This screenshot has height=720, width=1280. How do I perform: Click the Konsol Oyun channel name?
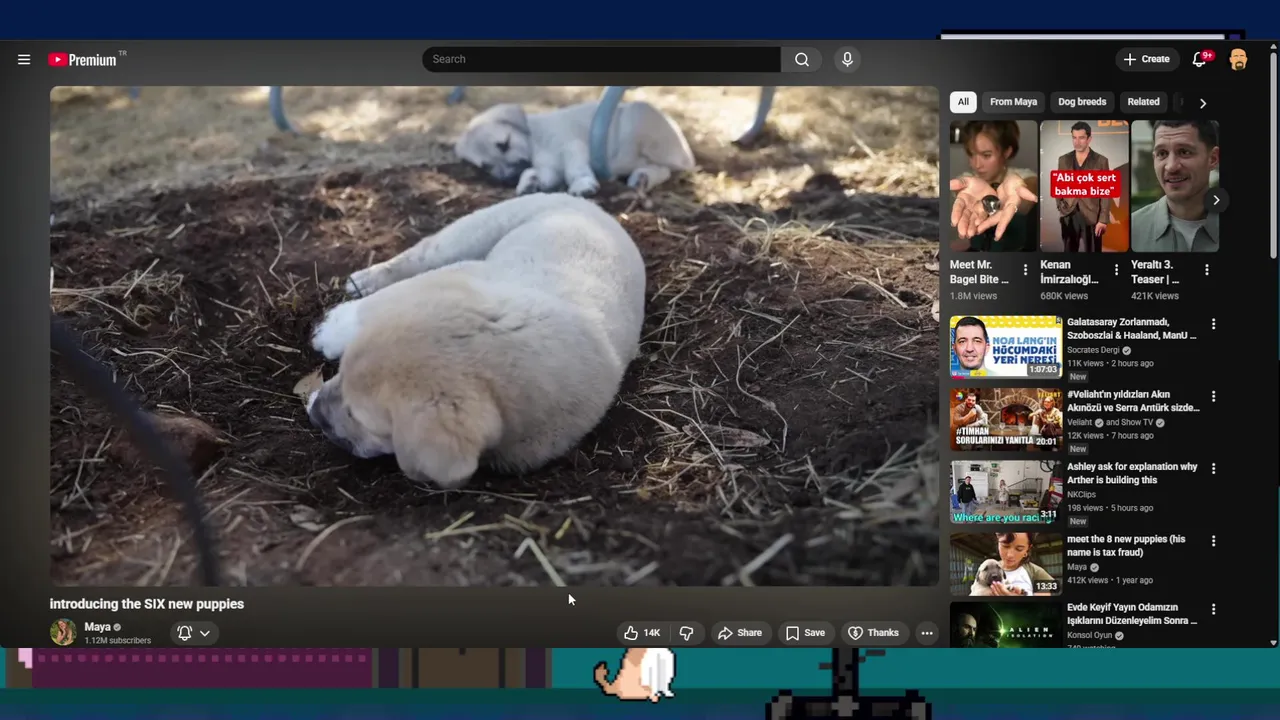[x=1090, y=635]
